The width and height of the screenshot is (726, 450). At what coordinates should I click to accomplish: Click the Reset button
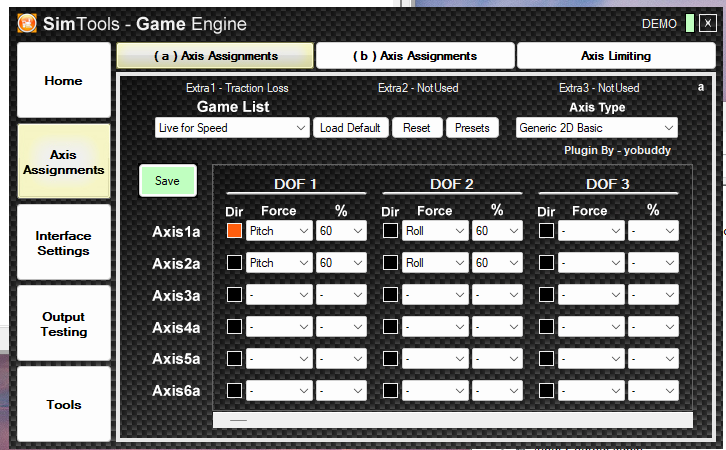click(x=416, y=128)
